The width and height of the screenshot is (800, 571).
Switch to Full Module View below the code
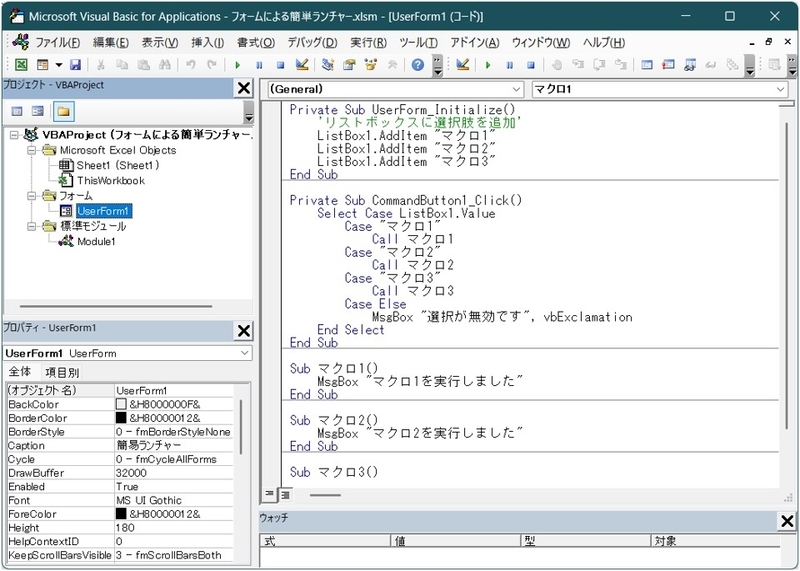point(285,494)
